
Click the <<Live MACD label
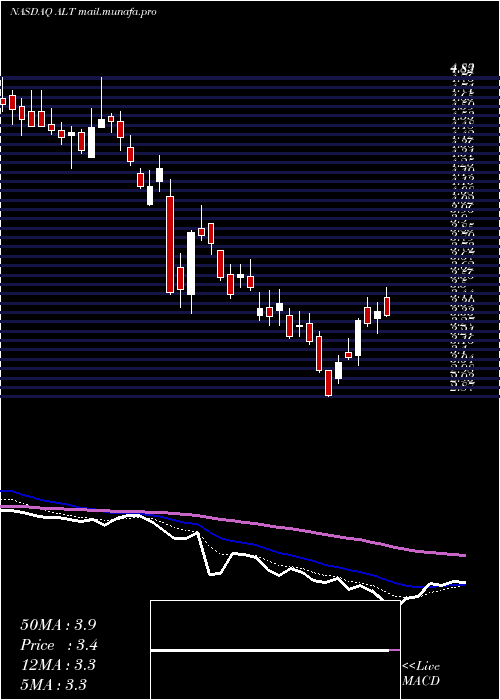[421, 674]
